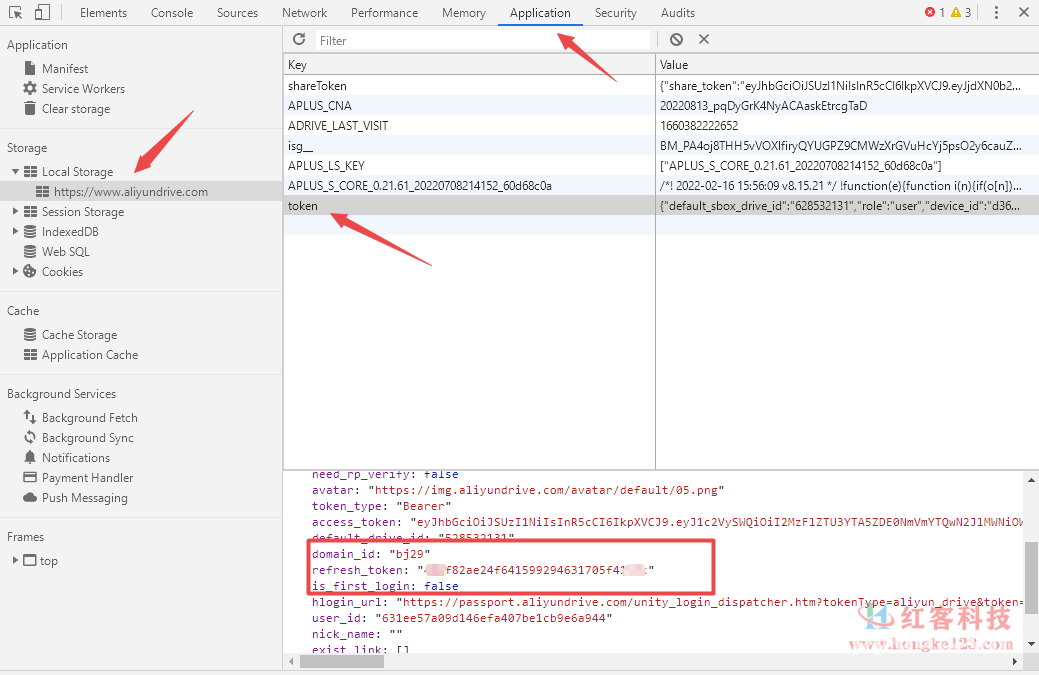Click the top frame window icon

click(x=30, y=560)
